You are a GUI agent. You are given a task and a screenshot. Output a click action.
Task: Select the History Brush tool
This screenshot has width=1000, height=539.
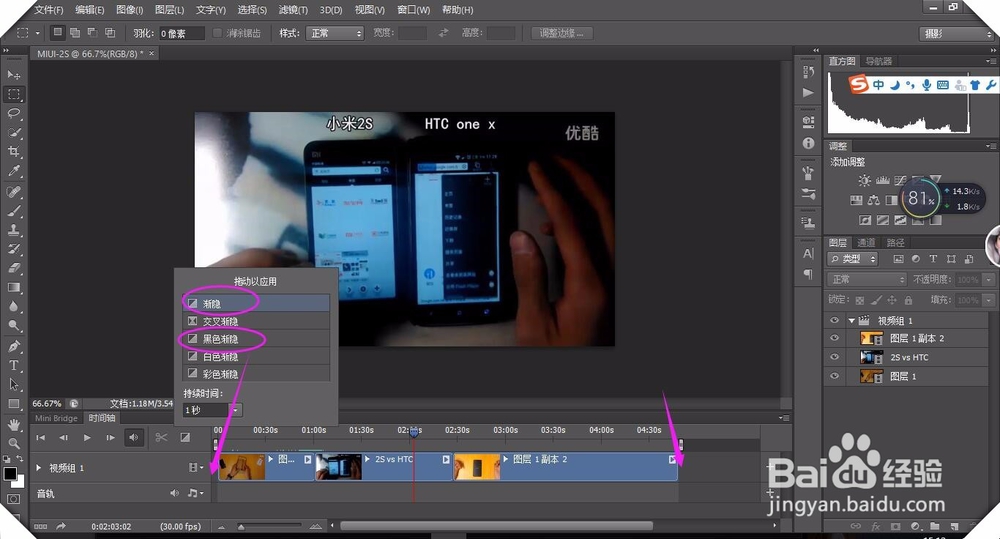point(13,249)
